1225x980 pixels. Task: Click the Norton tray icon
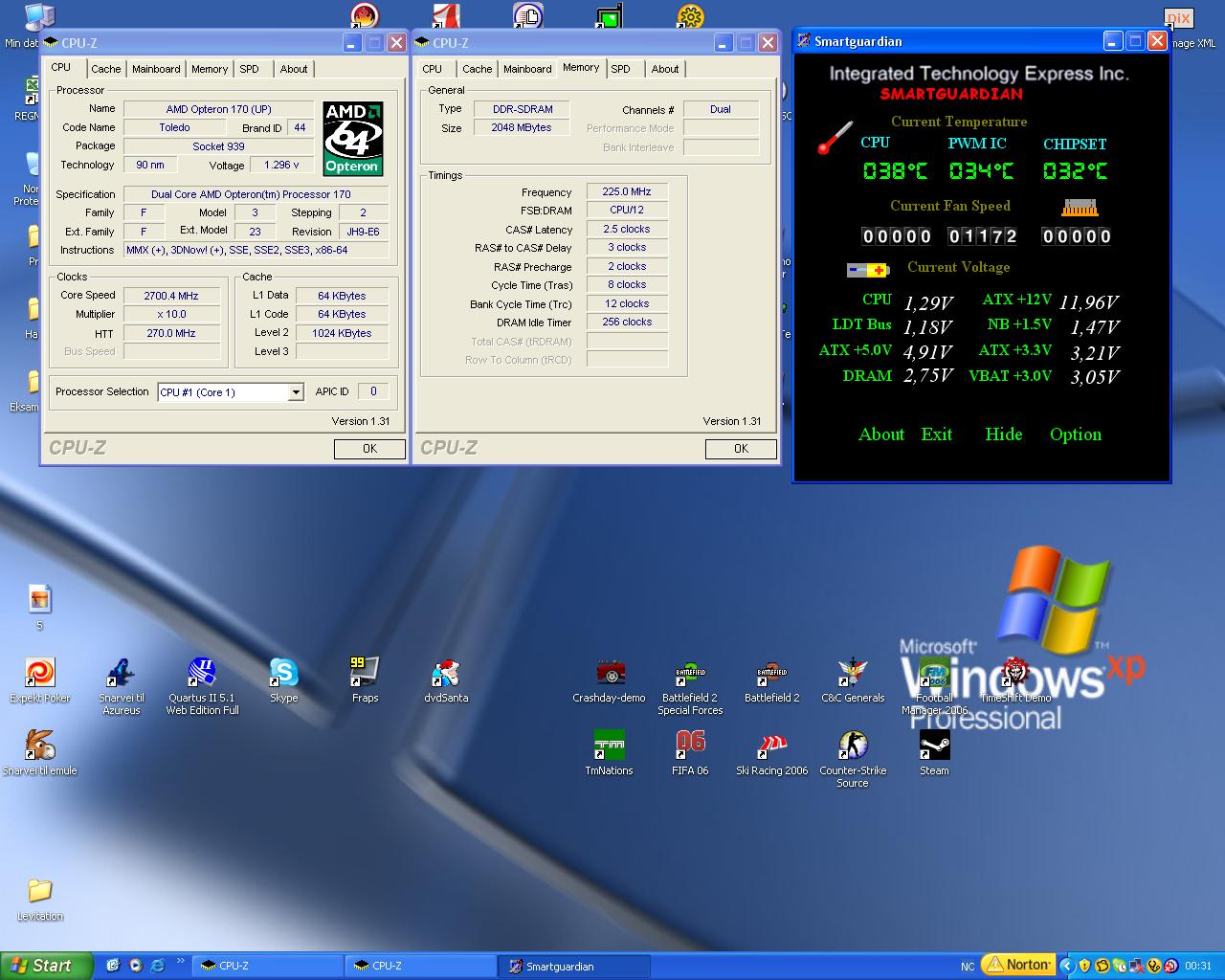1018,965
